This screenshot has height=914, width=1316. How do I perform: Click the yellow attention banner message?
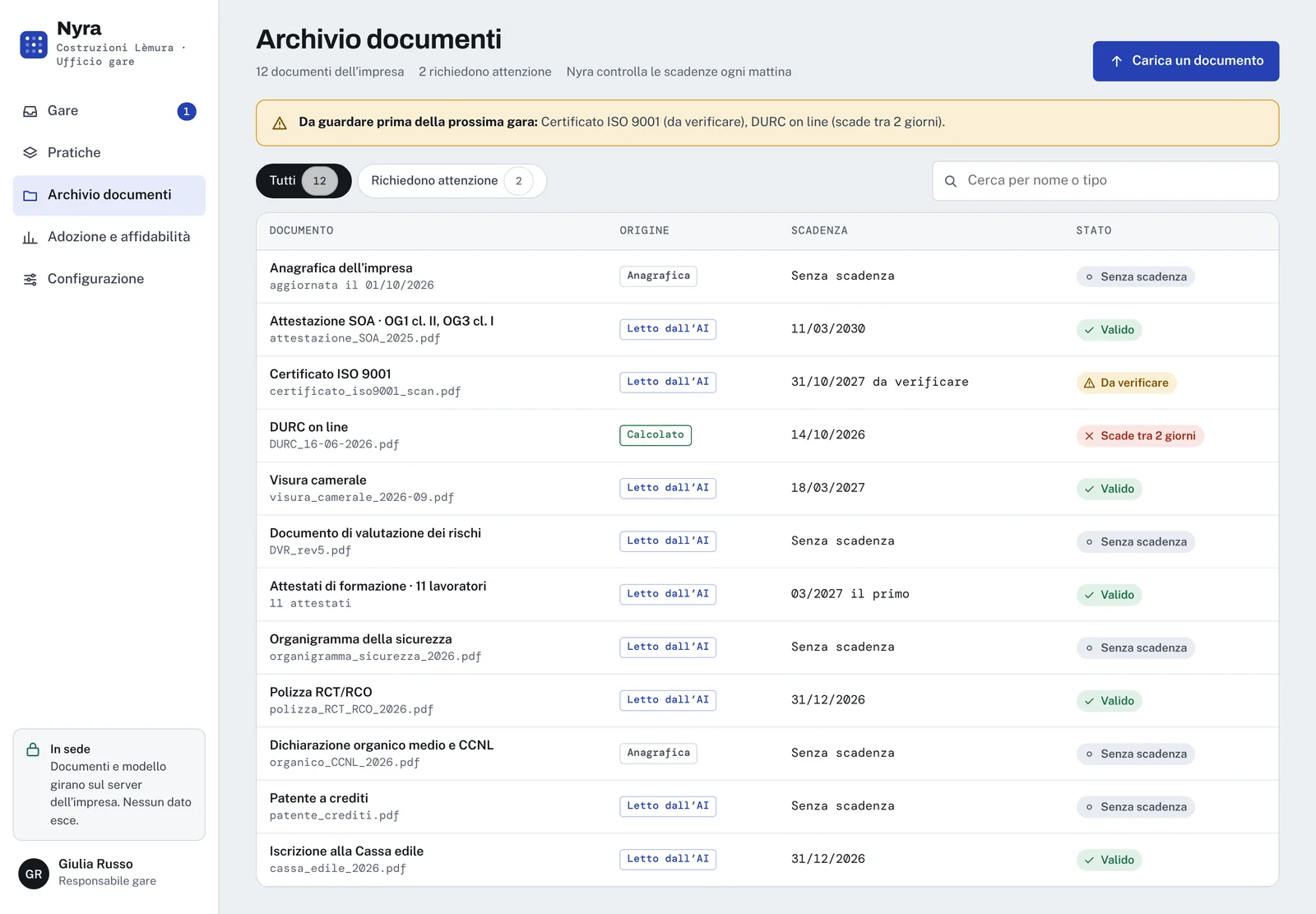[x=767, y=123]
